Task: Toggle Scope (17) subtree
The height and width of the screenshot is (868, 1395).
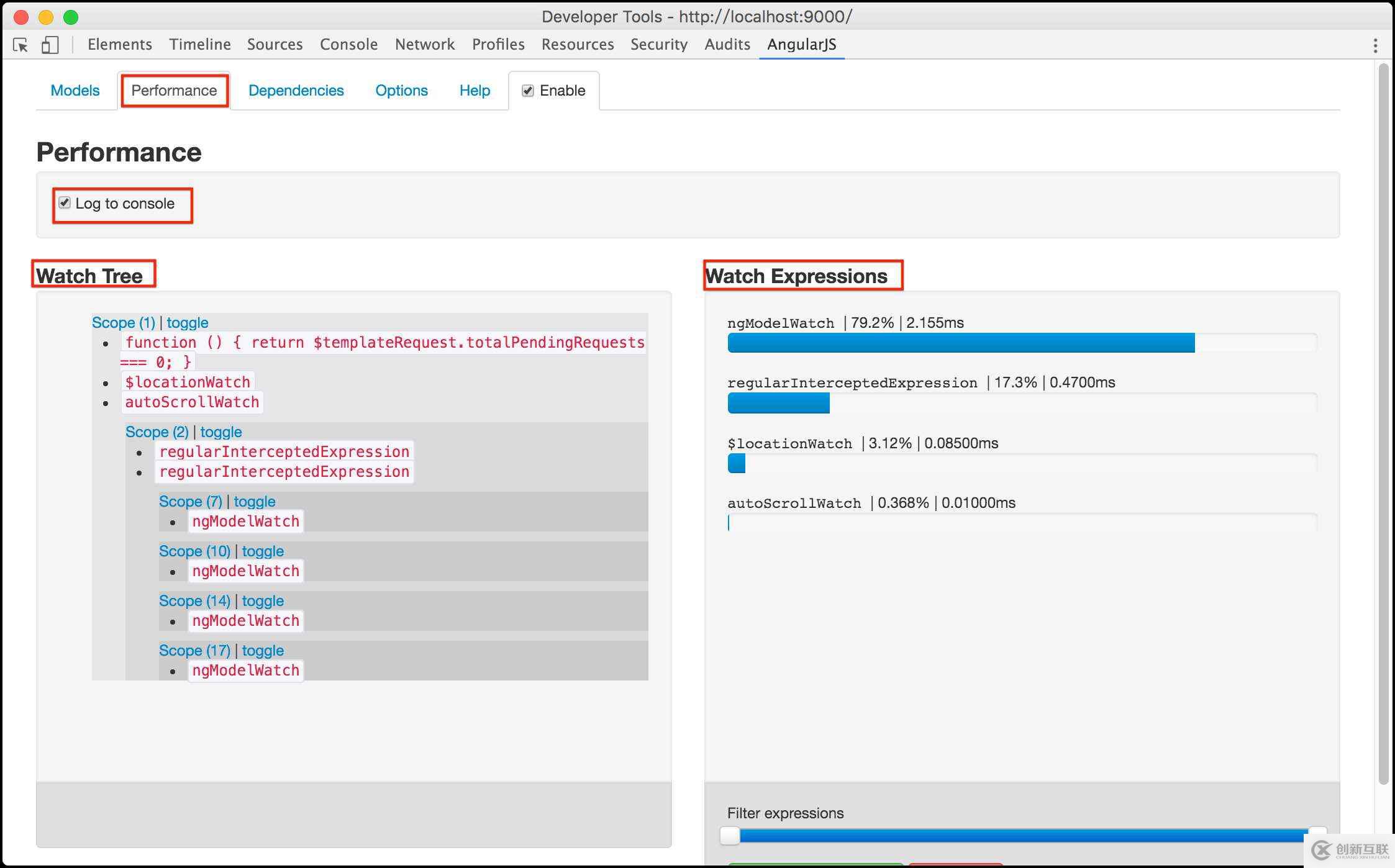Action: tap(262, 651)
